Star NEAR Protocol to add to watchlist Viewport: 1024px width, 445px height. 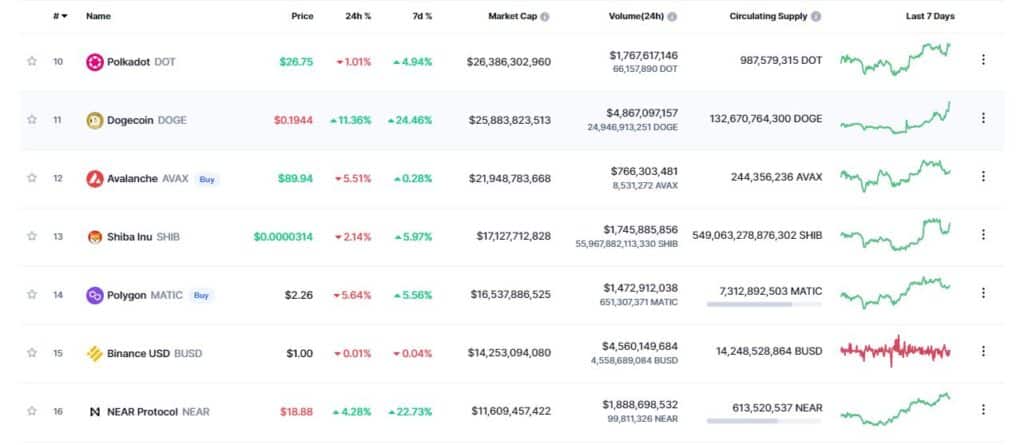(x=31, y=411)
